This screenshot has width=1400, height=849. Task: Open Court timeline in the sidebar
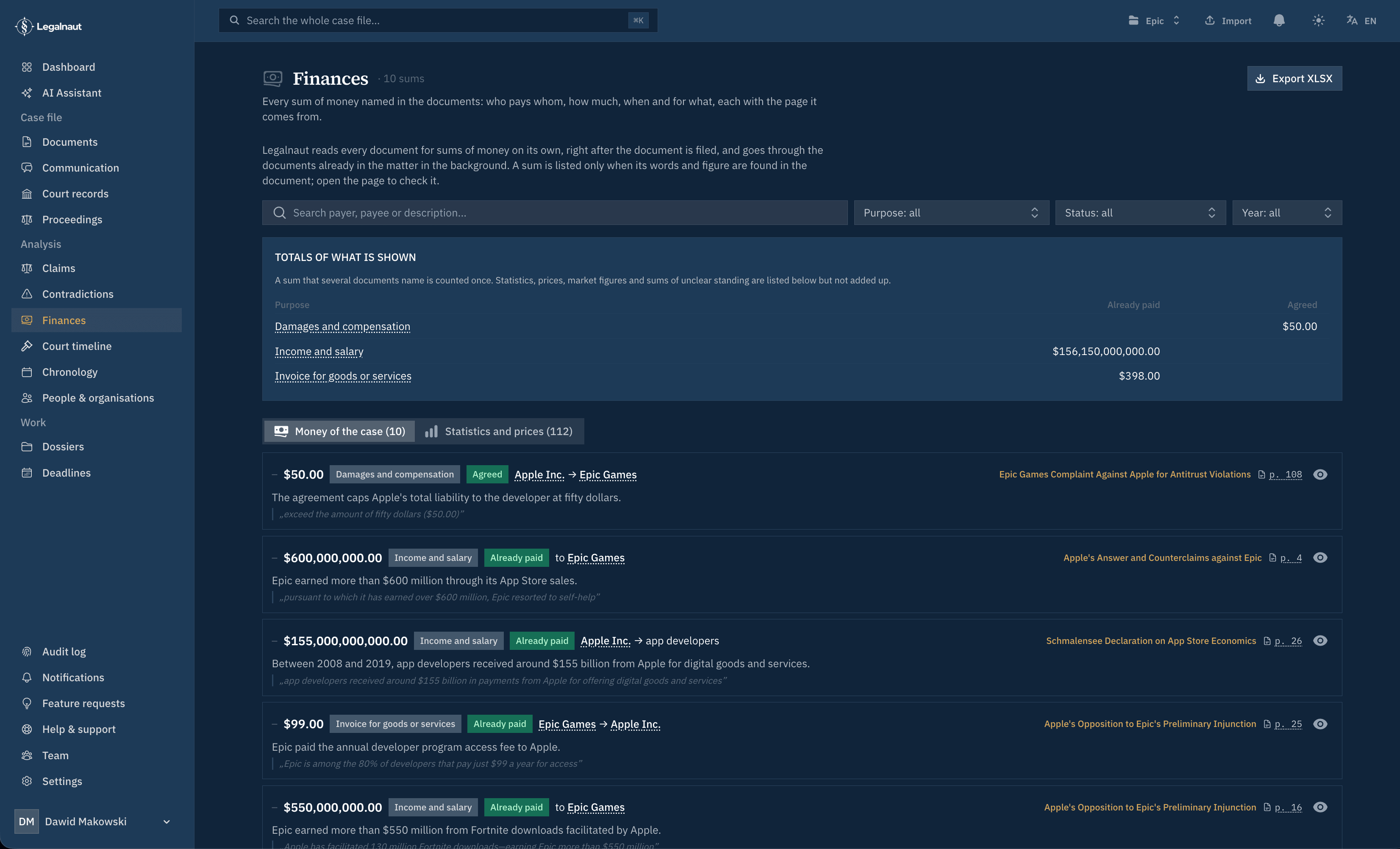point(97,347)
